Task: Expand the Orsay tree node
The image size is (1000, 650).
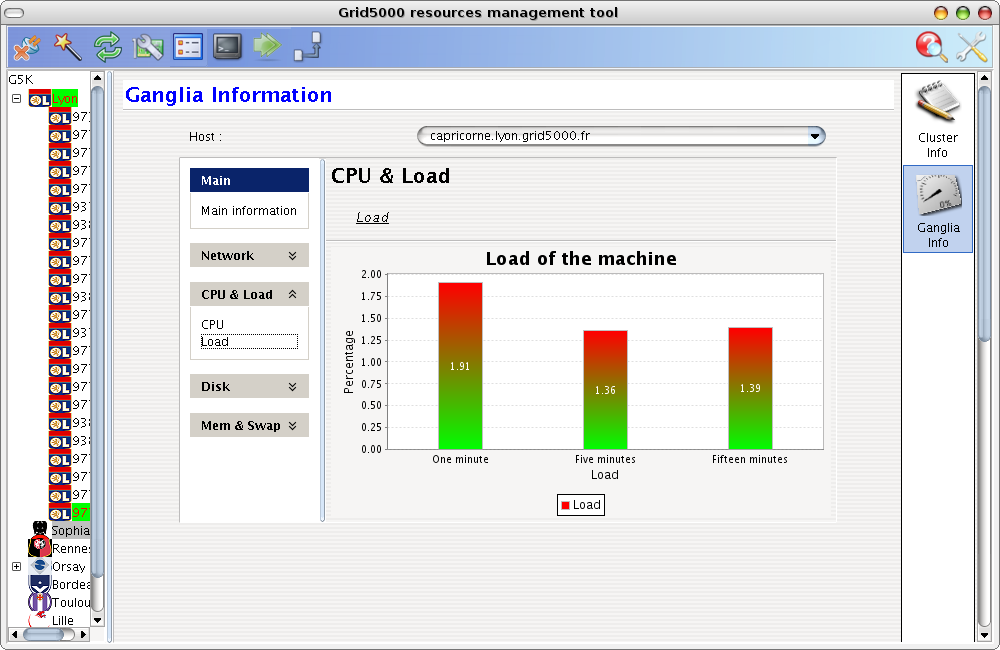Action: click(x=17, y=566)
